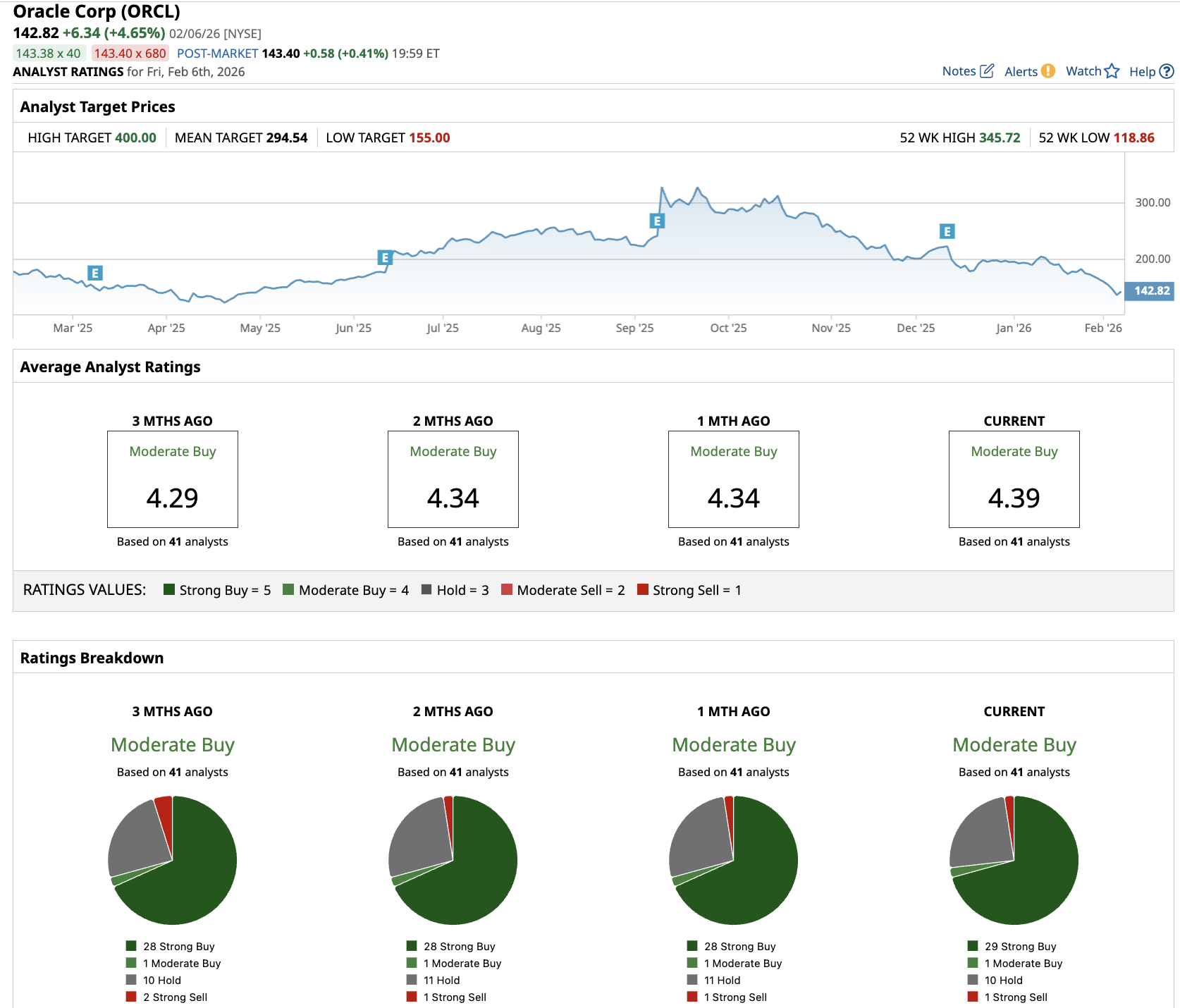Click Strong Sell swatch in Ratings Values legend
The height and width of the screenshot is (1008, 1180).
click(642, 590)
